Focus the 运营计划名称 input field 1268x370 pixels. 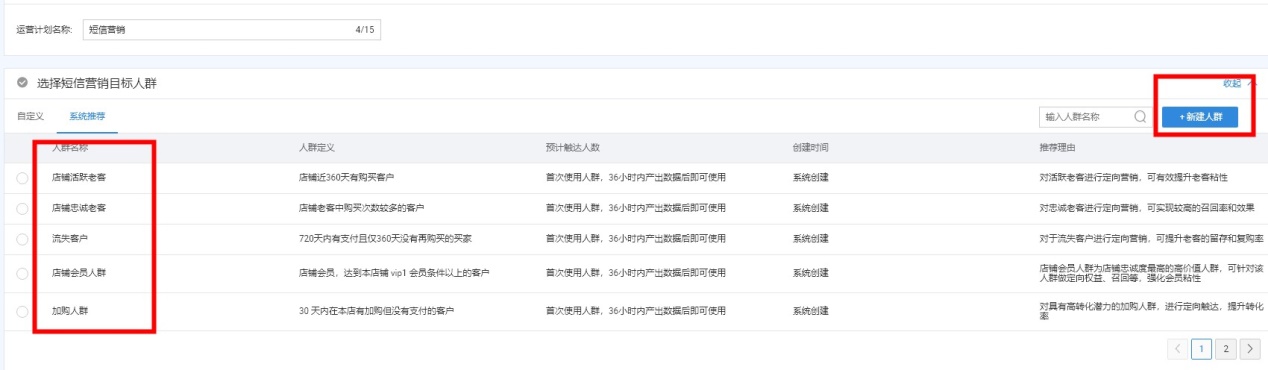click(x=232, y=29)
